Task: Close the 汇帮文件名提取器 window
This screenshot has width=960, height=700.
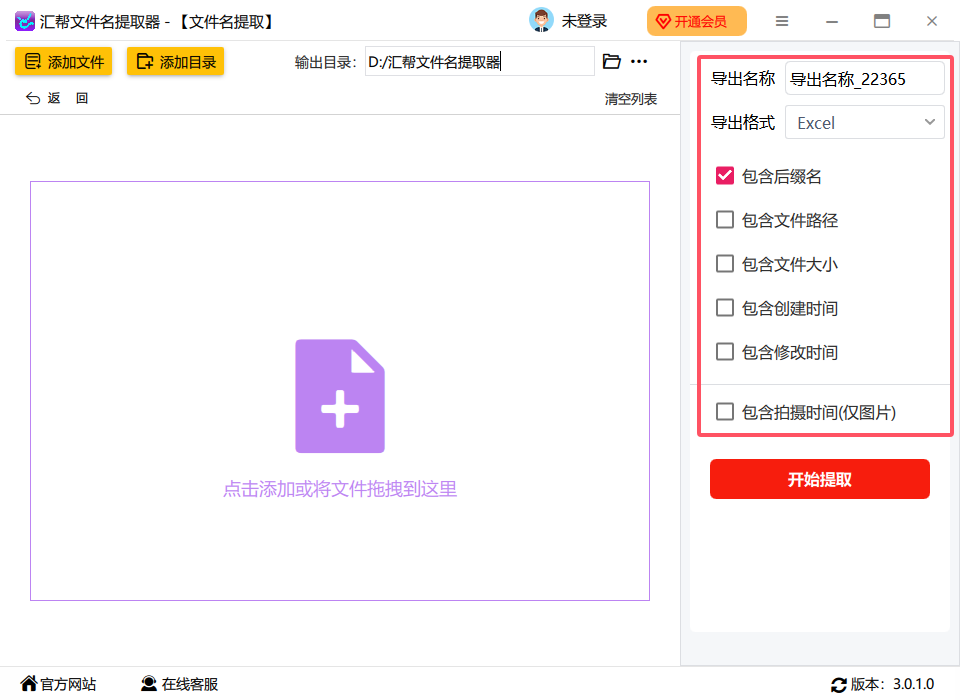Action: pos(932,21)
